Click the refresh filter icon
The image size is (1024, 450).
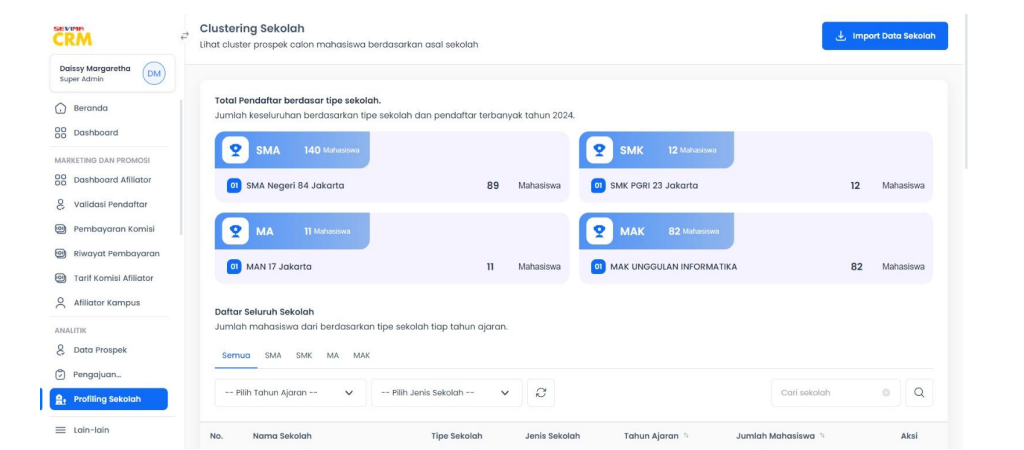(540, 393)
